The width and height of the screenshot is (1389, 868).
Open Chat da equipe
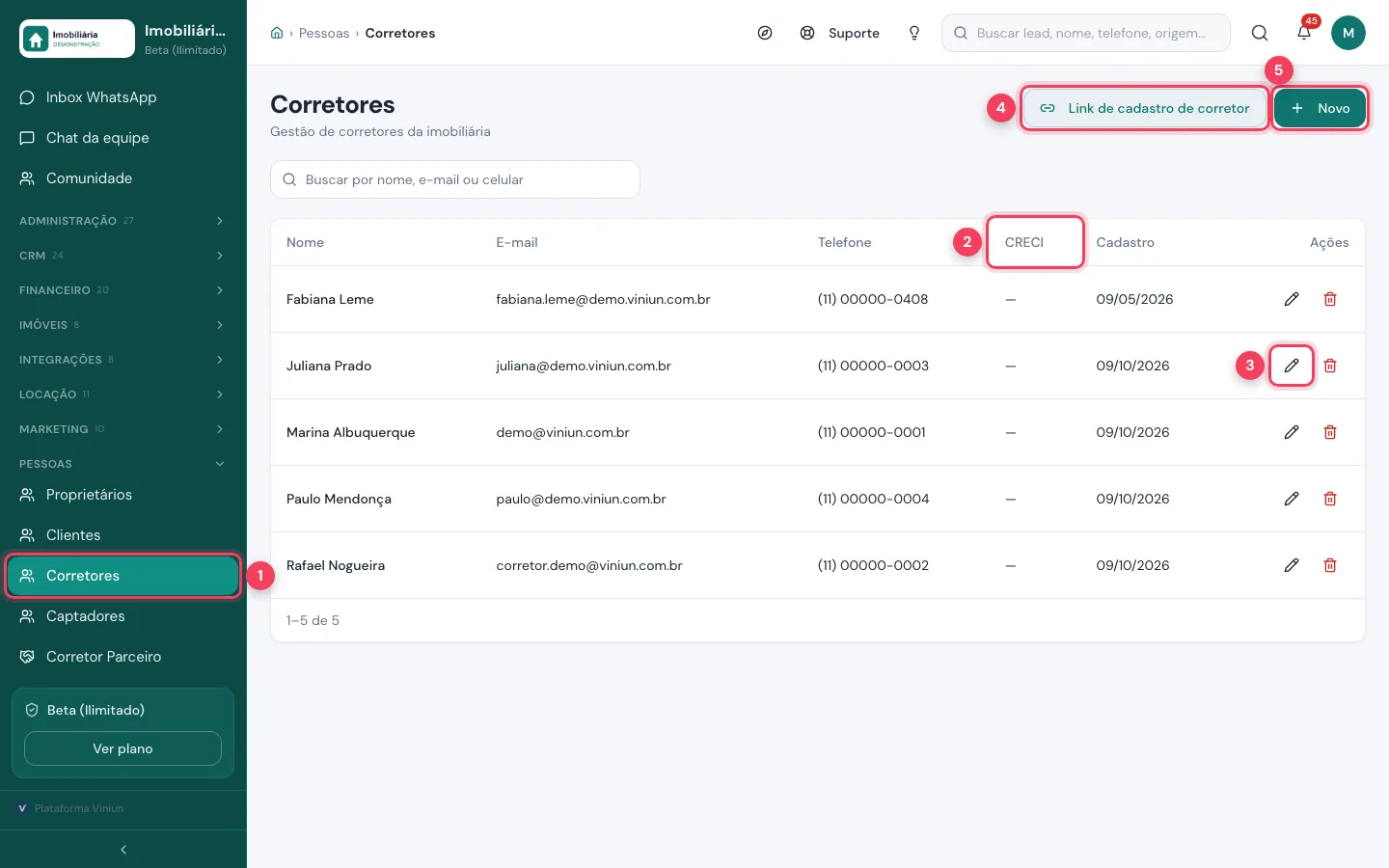(x=123, y=138)
